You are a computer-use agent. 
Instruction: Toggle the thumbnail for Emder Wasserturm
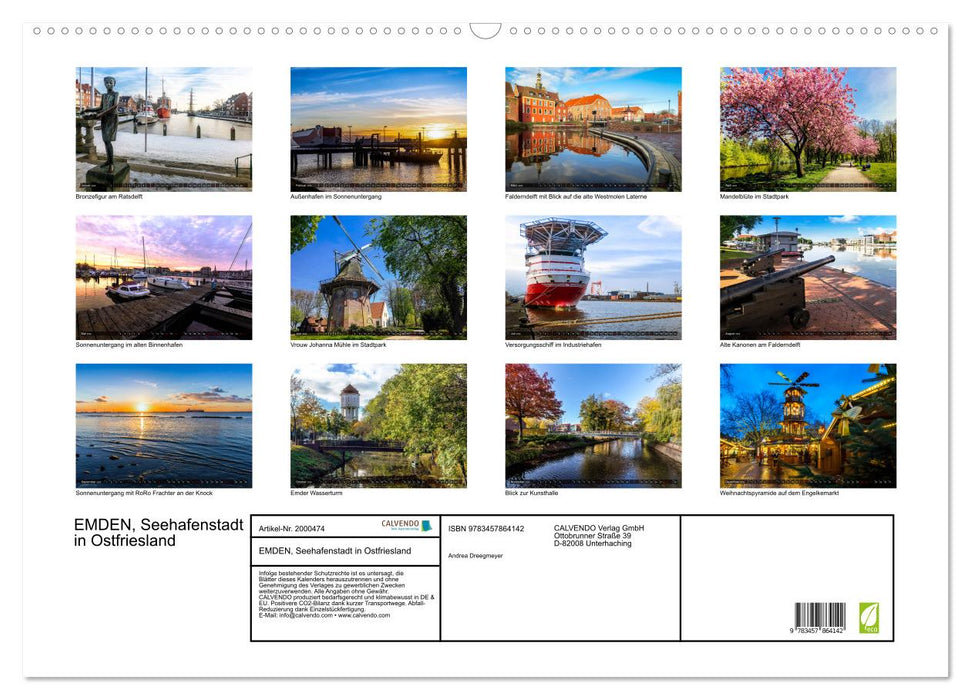coord(378,425)
